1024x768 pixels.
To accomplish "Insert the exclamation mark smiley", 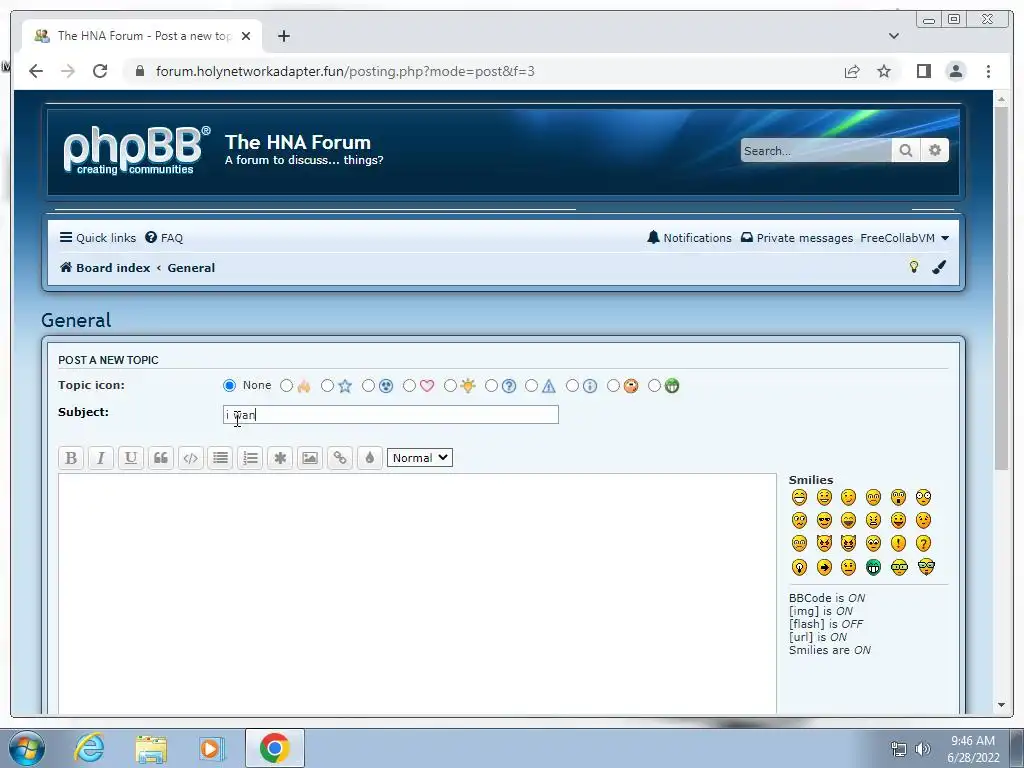I will click(899, 543).
